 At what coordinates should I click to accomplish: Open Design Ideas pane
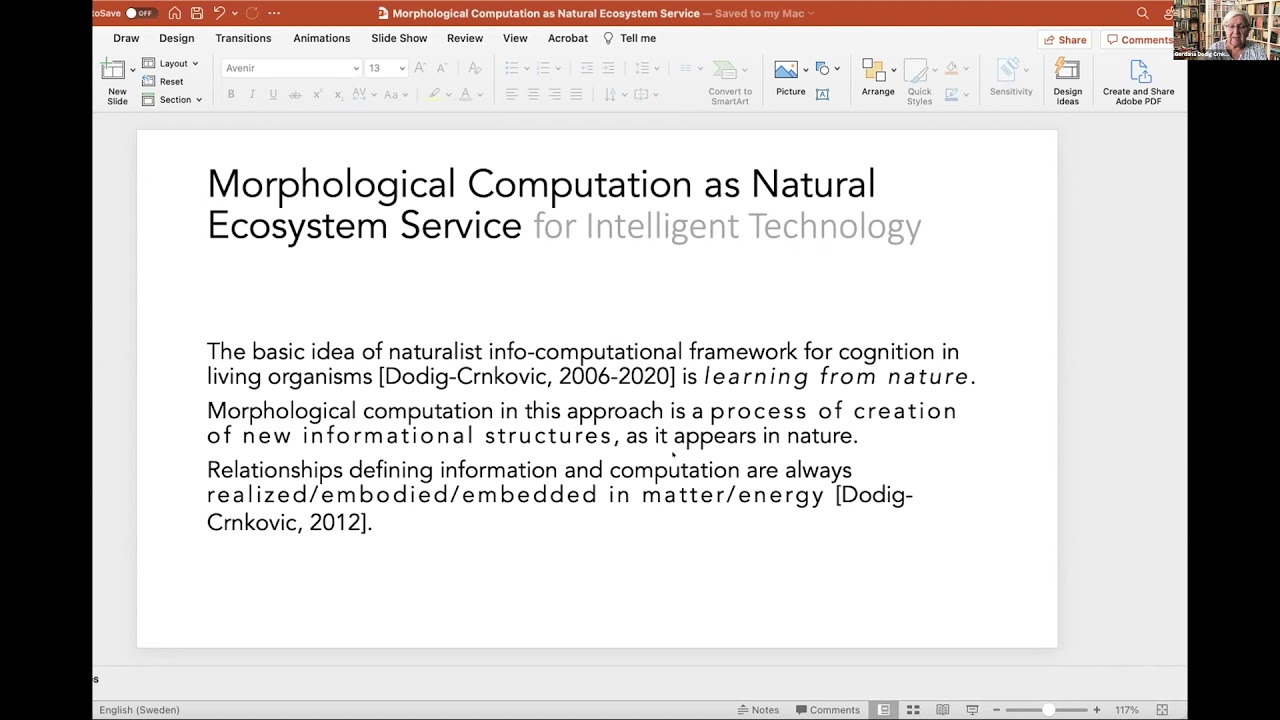[1067, 82]
